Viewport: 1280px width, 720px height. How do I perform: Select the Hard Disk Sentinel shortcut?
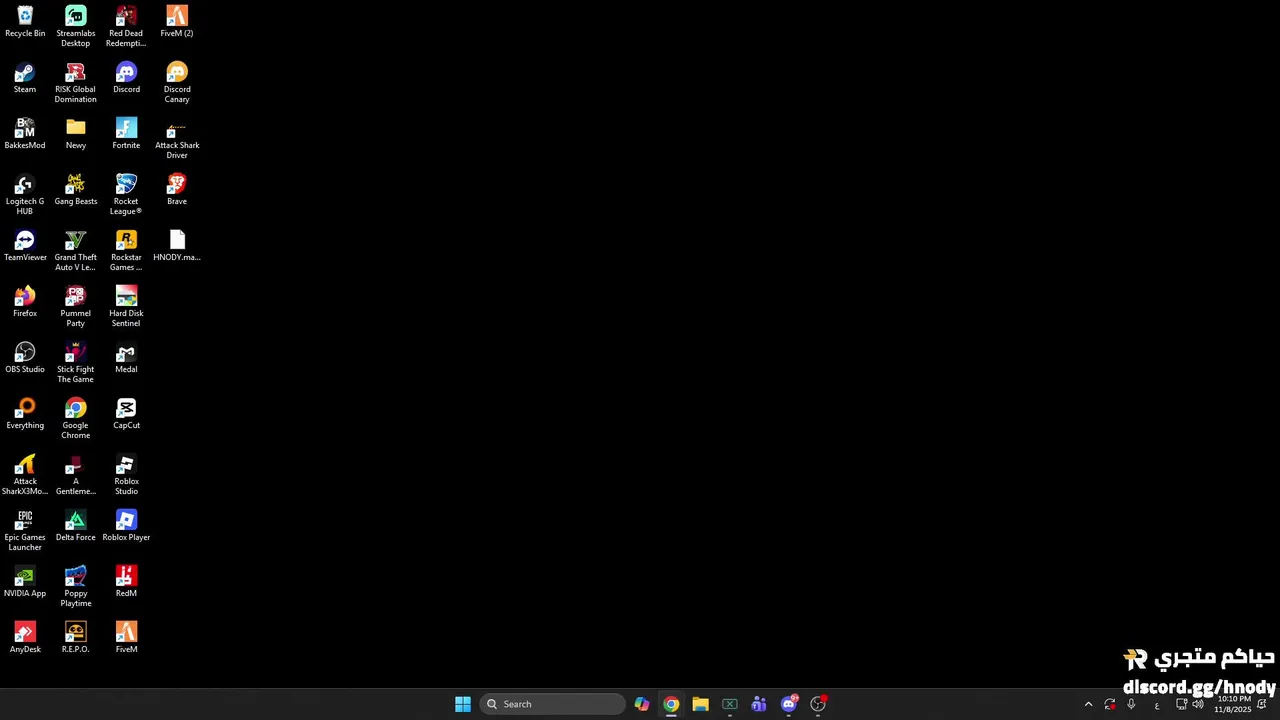click(126, 306)
